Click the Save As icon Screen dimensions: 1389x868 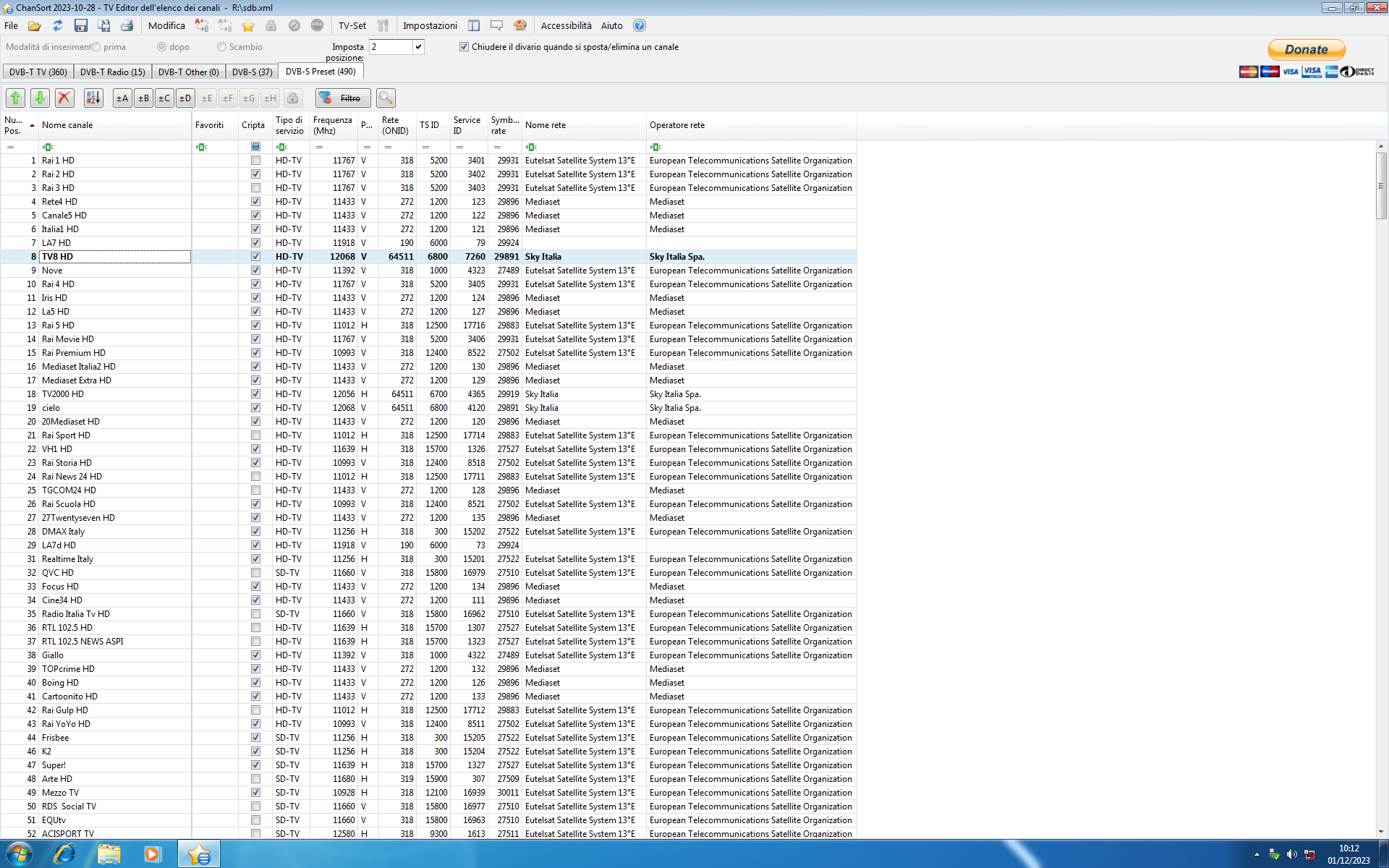tap(104, 25)
